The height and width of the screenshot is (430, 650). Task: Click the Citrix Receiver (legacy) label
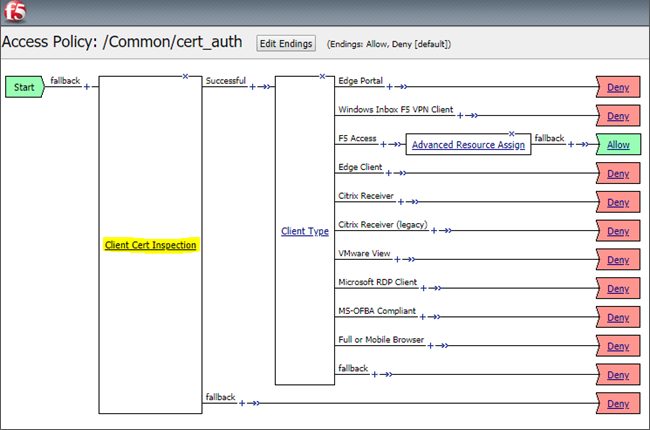pos(383,224)
